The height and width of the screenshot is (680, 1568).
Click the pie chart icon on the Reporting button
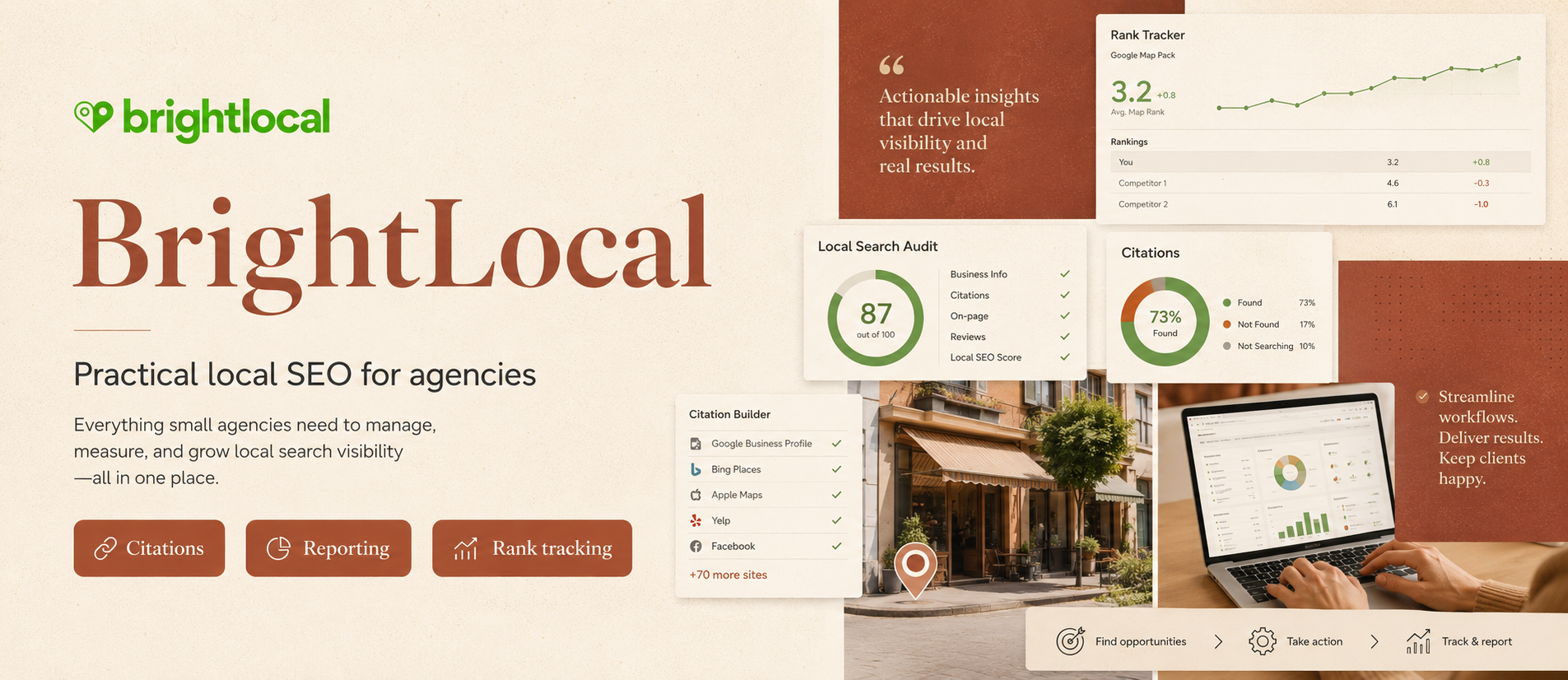[278, 548]
